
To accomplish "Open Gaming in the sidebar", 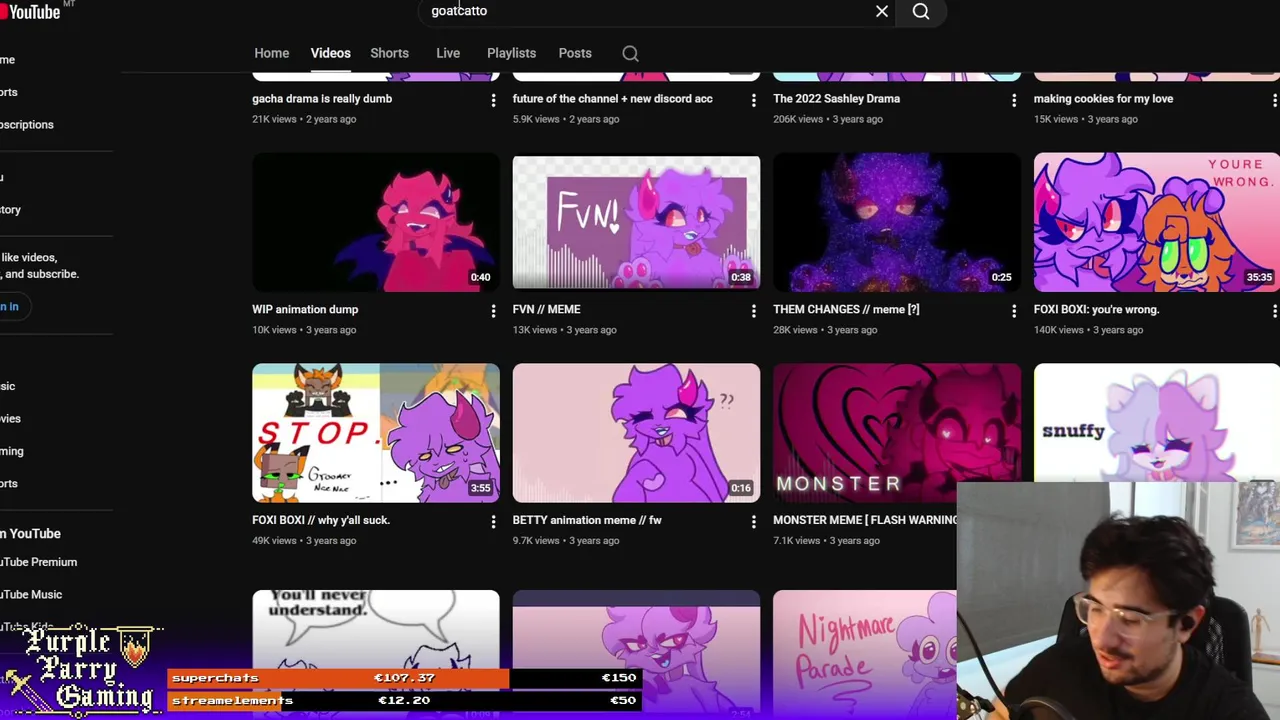I will [12, 451].
